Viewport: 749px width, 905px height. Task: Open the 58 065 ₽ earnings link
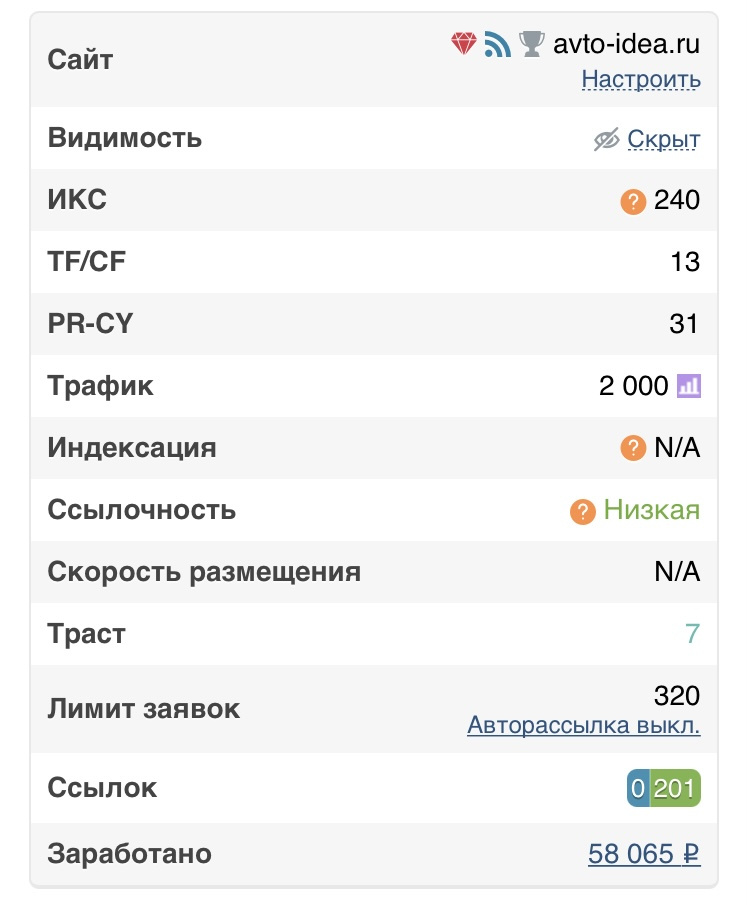click(x=644, y=854)
